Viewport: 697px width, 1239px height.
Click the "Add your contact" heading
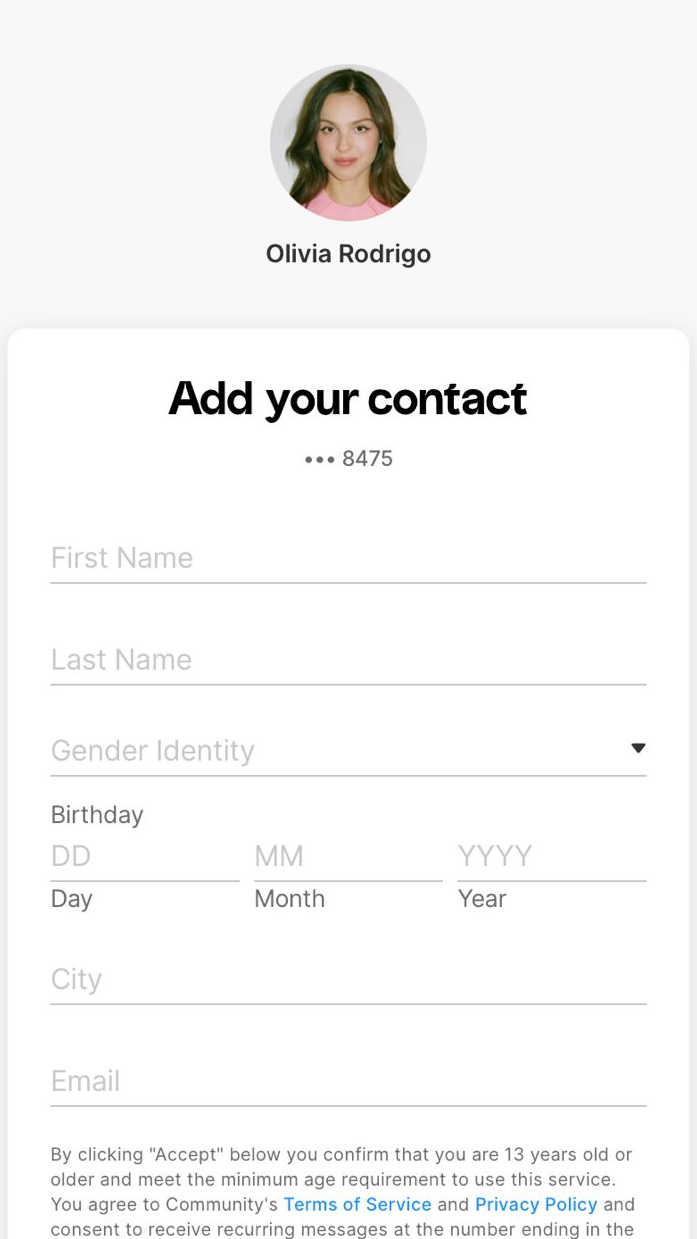pyautogui.click(x=348, y=398)
